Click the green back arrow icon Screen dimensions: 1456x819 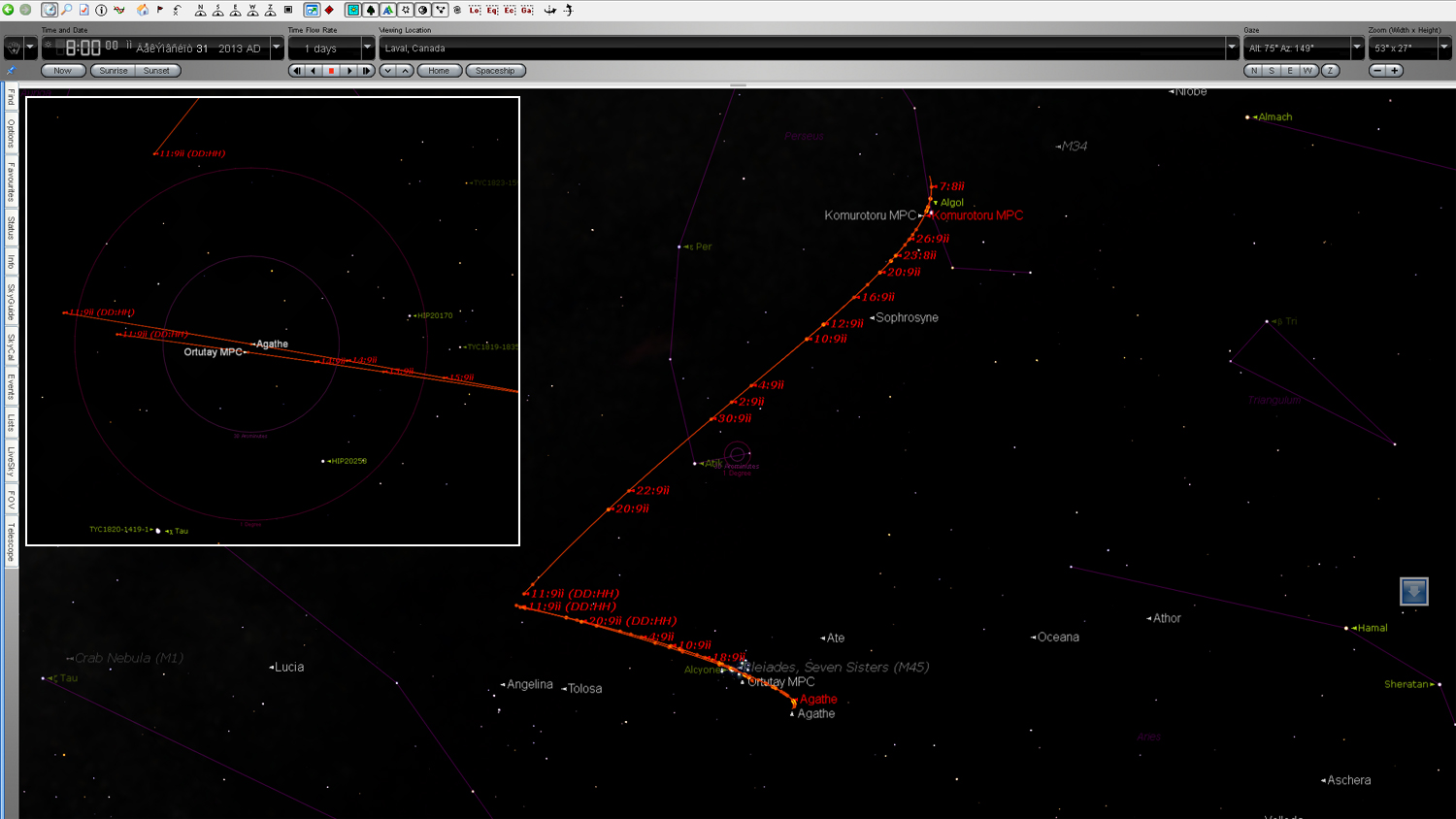8,10
